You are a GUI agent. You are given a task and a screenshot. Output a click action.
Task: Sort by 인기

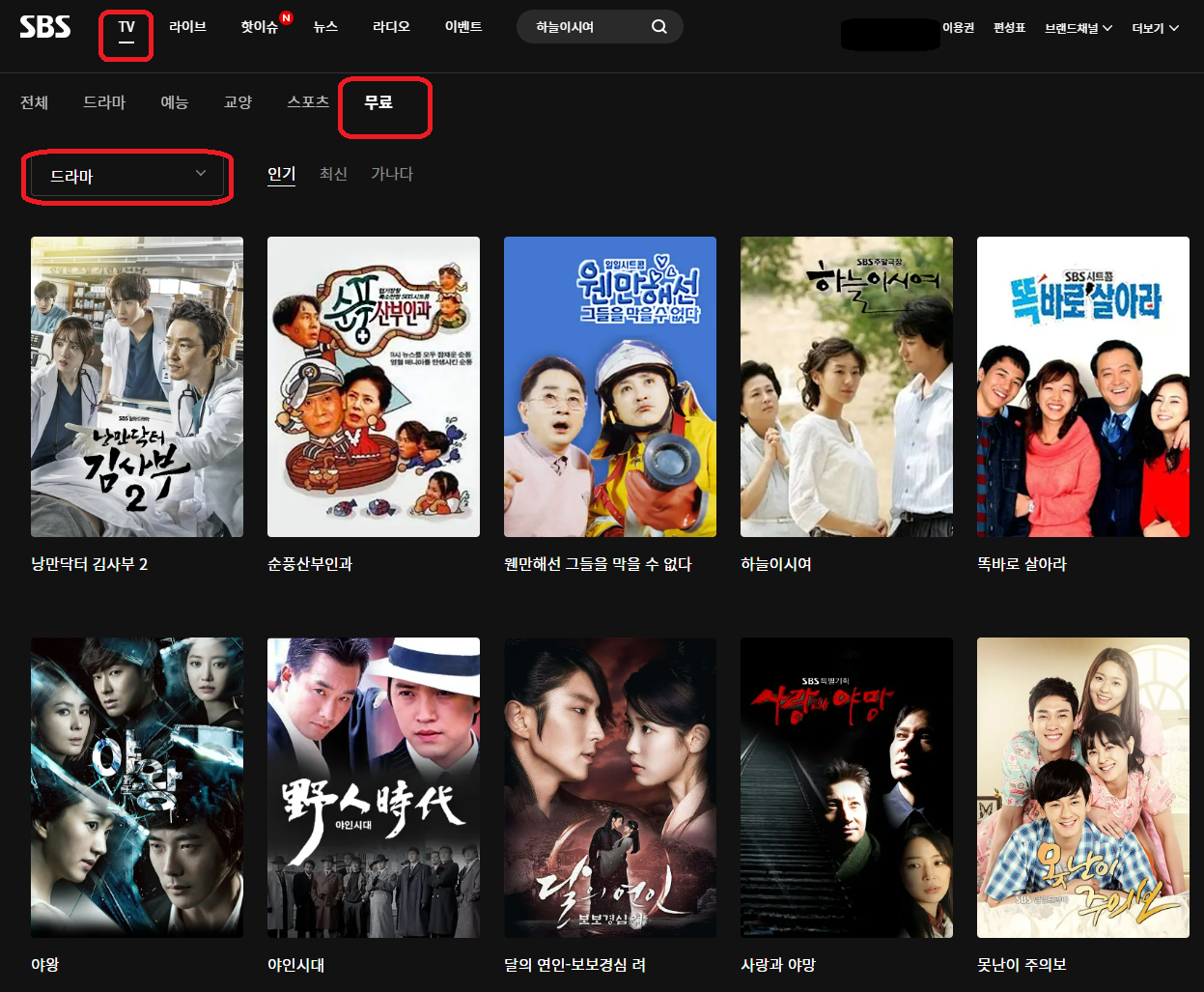[x=281, y=174]
